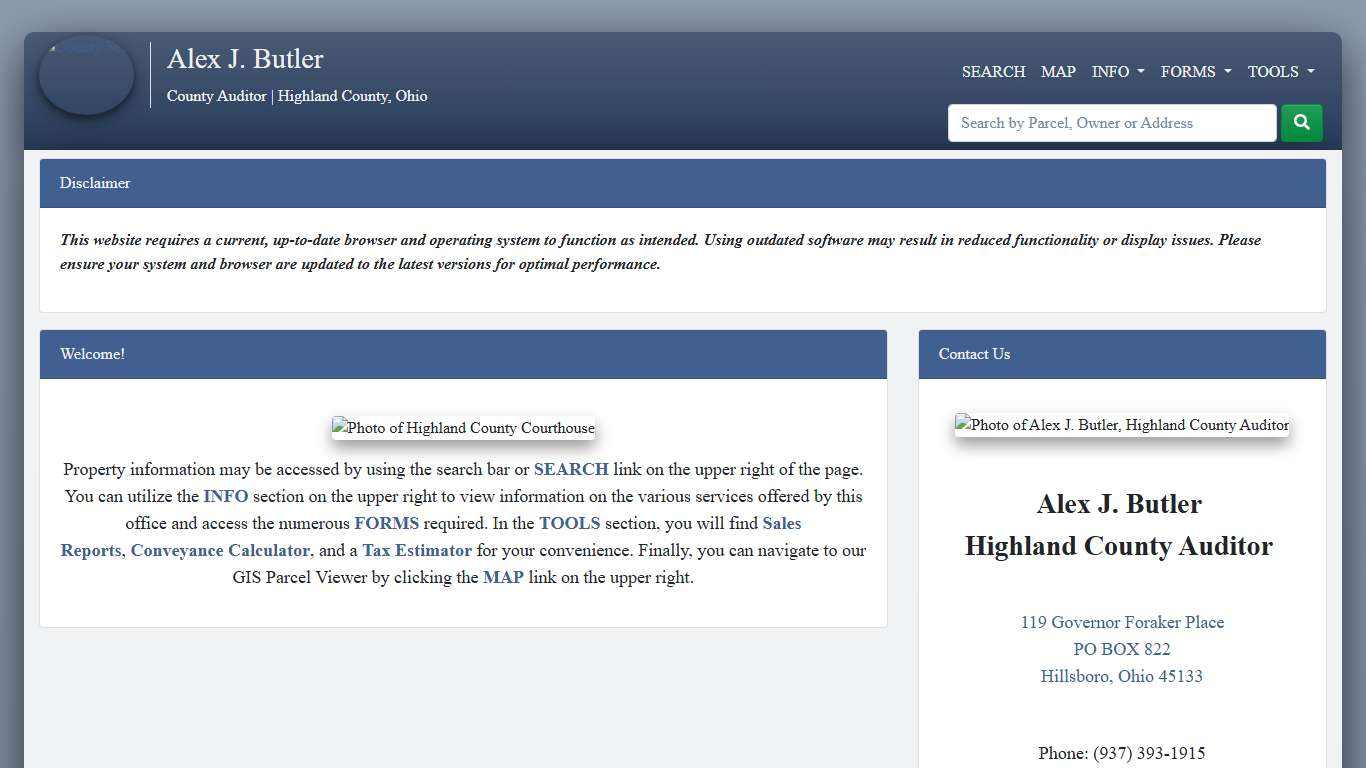Click the county seal logo
Viewport: 1366px width, 768px height.
(86, 75)
